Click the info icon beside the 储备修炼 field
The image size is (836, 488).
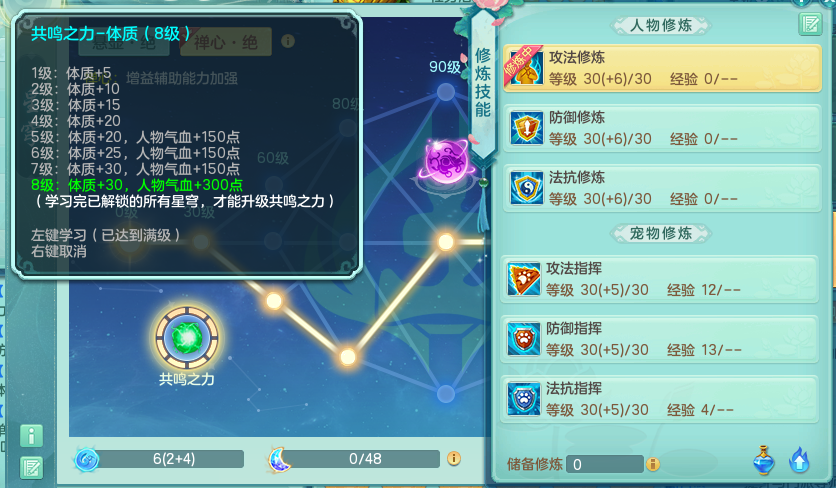(x=653, y=464)
